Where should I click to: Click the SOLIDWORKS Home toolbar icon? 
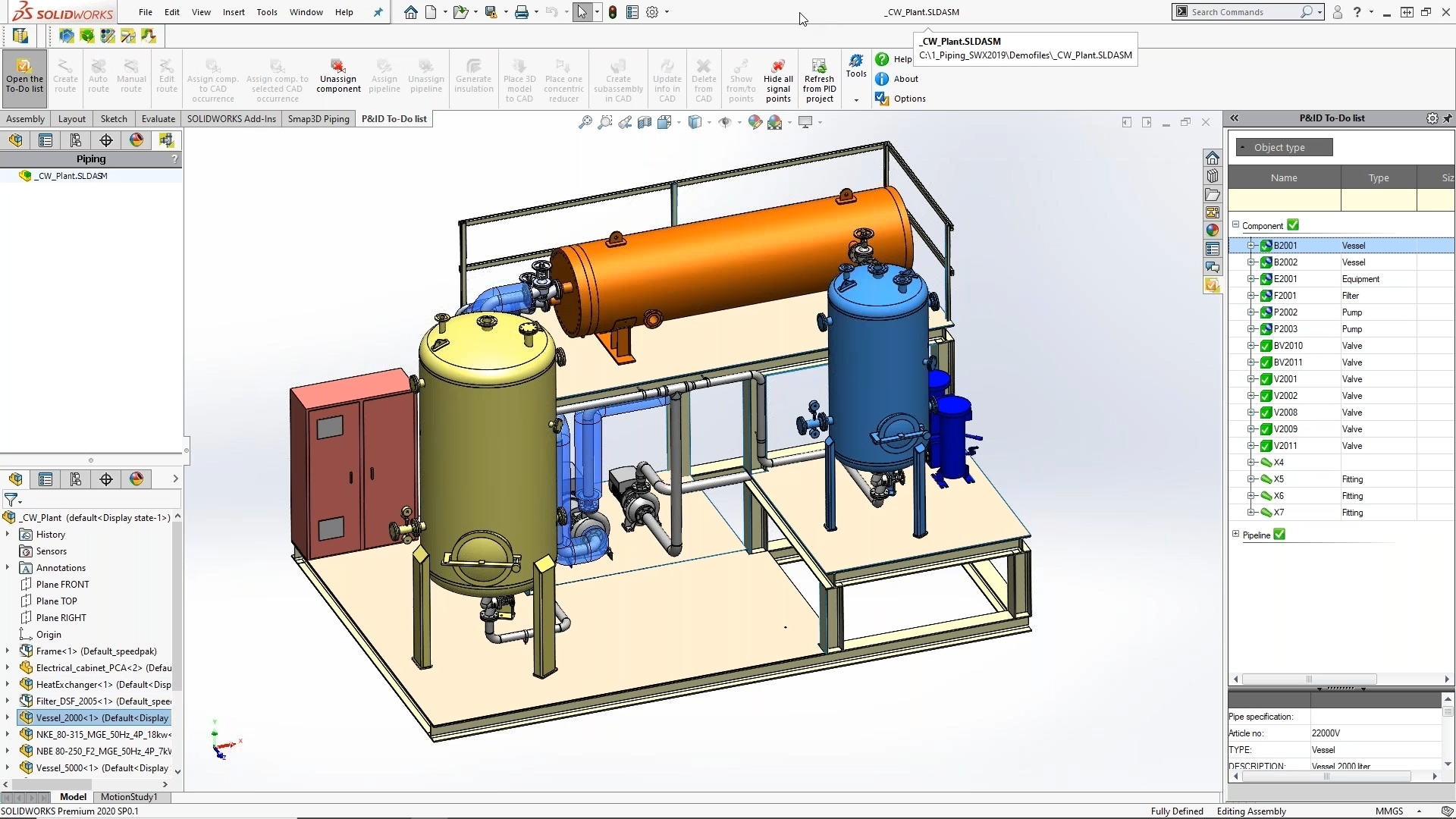click(410, 12)
